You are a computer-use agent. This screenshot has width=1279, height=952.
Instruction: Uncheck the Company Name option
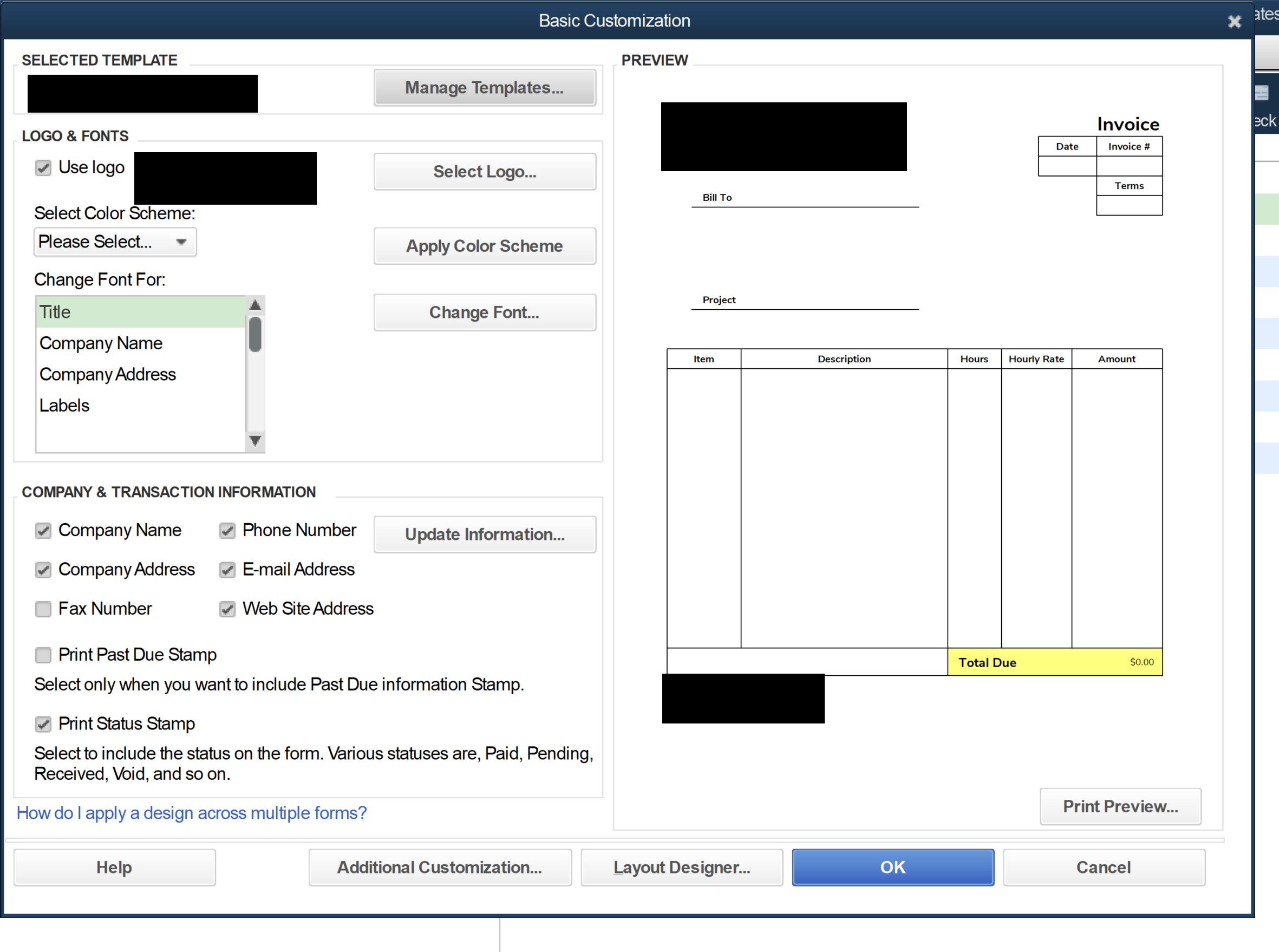pos(43,530)
